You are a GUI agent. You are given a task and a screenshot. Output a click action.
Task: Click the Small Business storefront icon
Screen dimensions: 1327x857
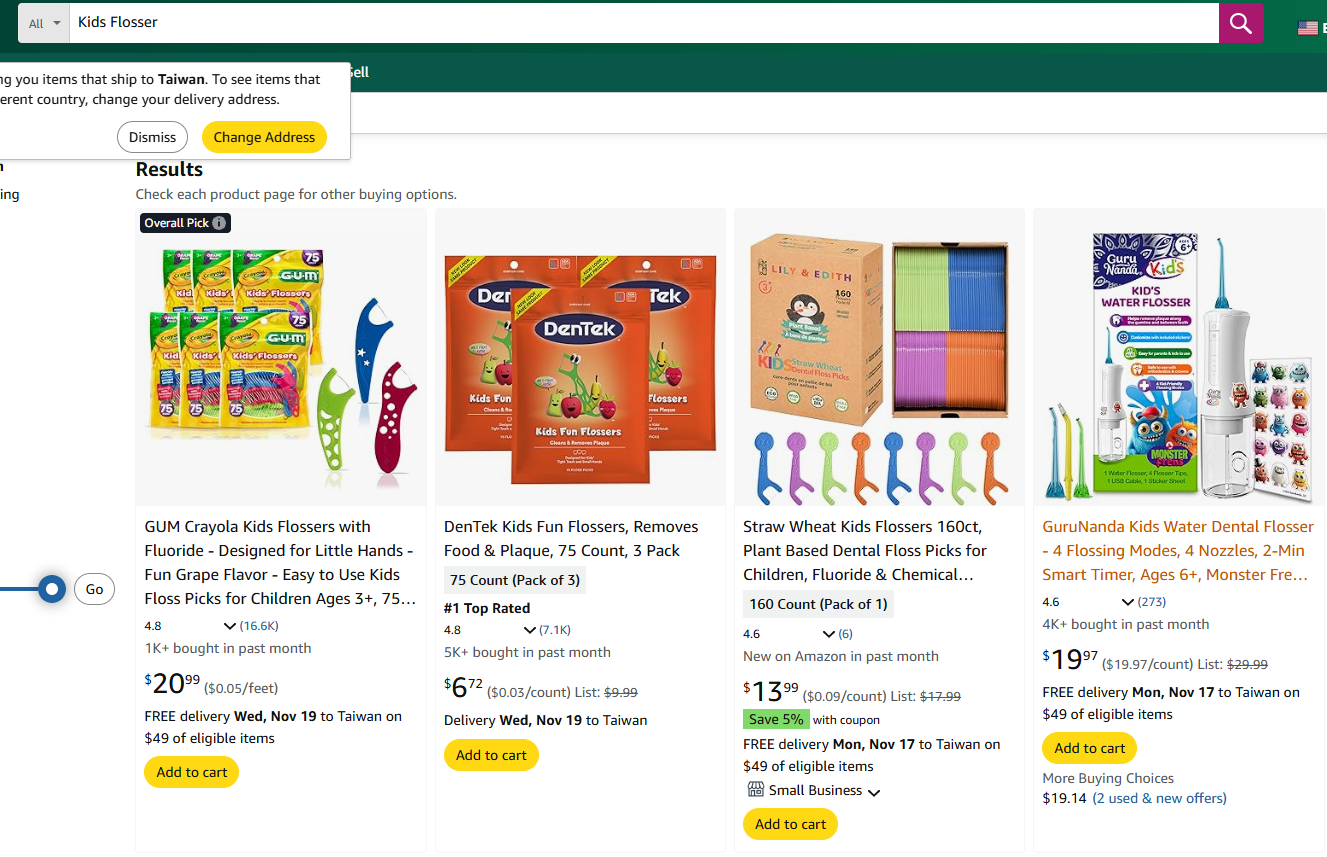click(756, 790)
